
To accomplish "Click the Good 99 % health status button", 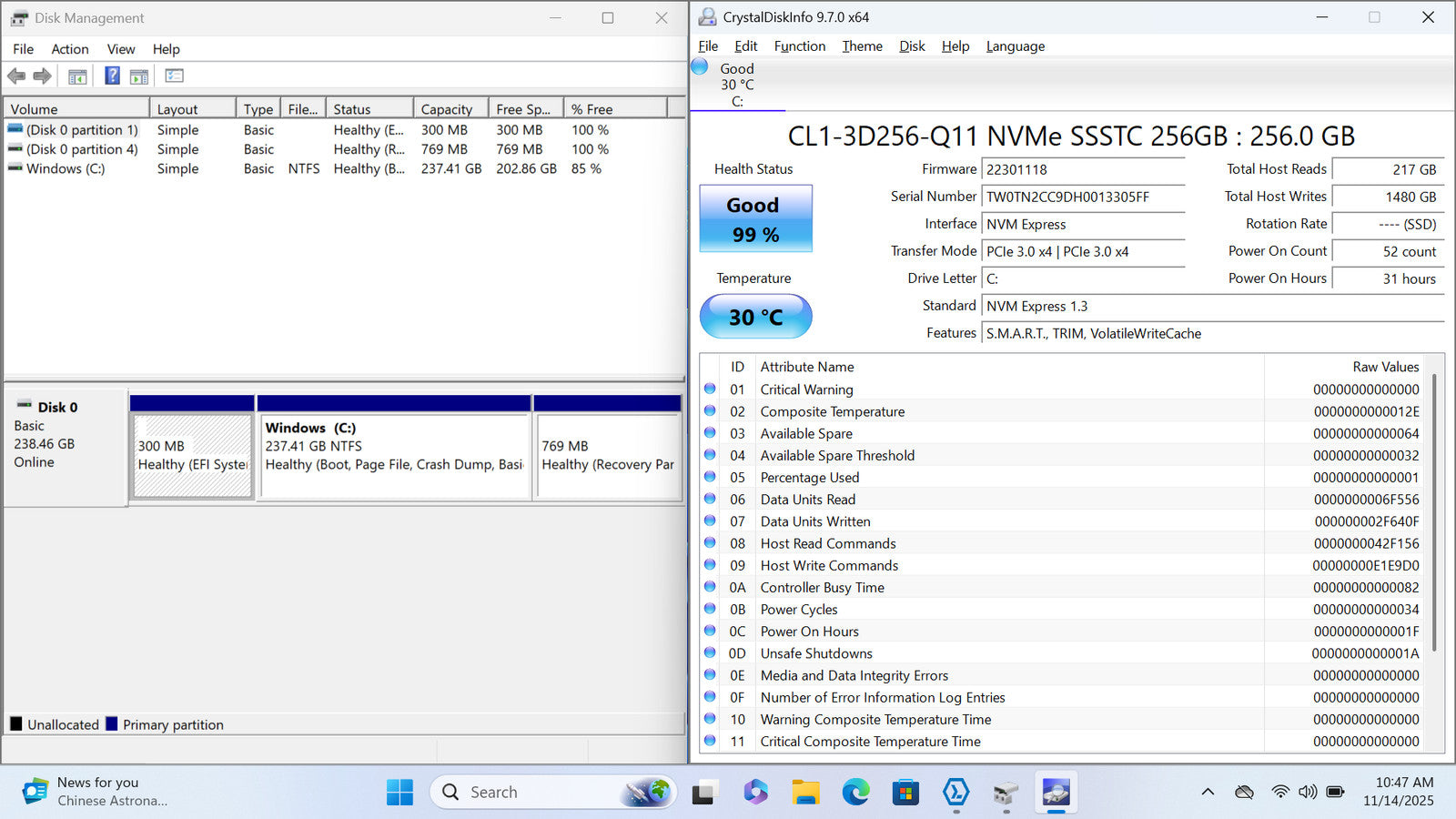I will [x=755, y=219].
